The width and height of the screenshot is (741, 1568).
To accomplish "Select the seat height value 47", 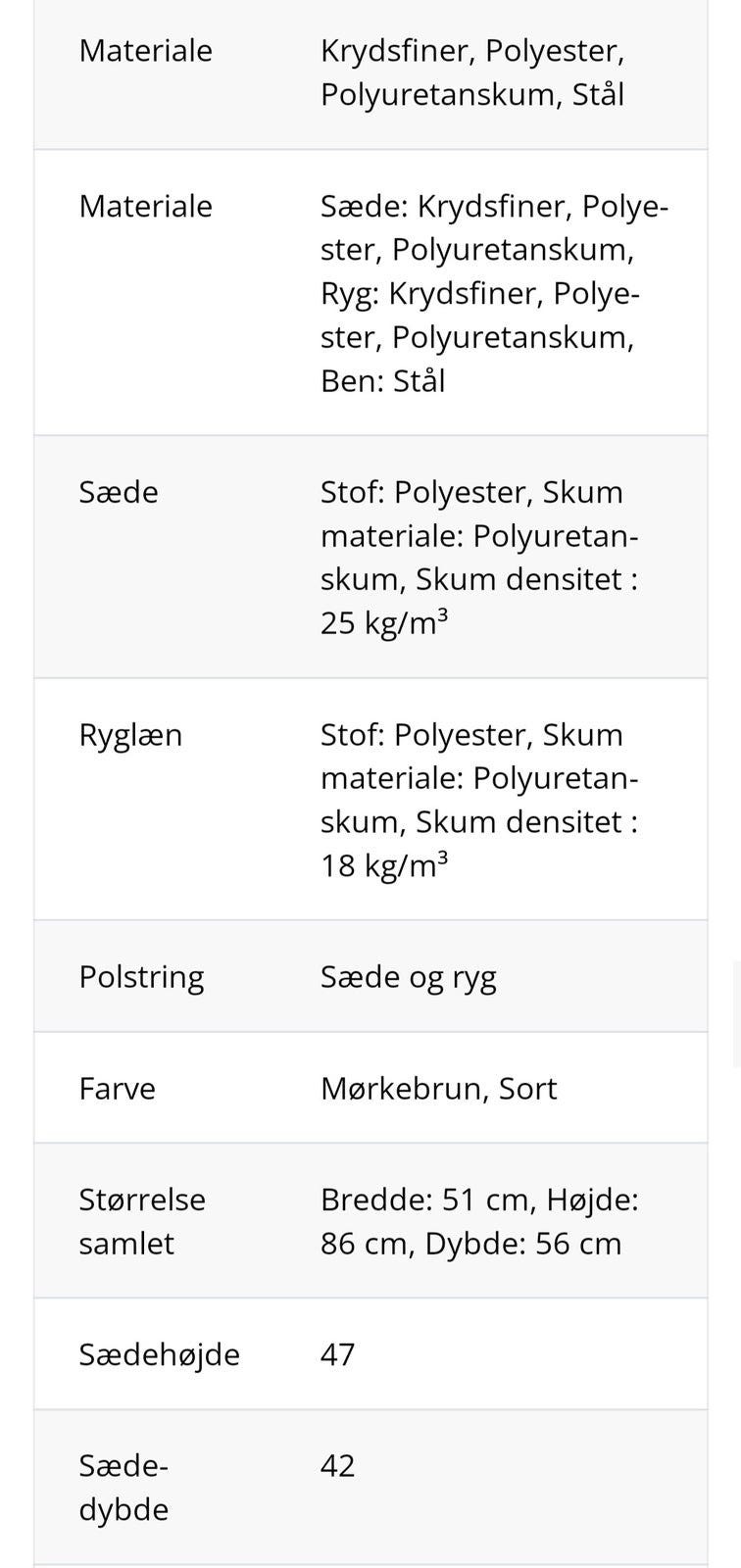I will pyautogui.click(x=337, y=1354).
